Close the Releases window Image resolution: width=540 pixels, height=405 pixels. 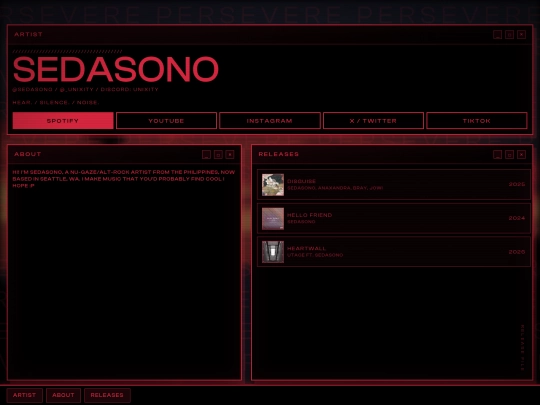[521, 154]
